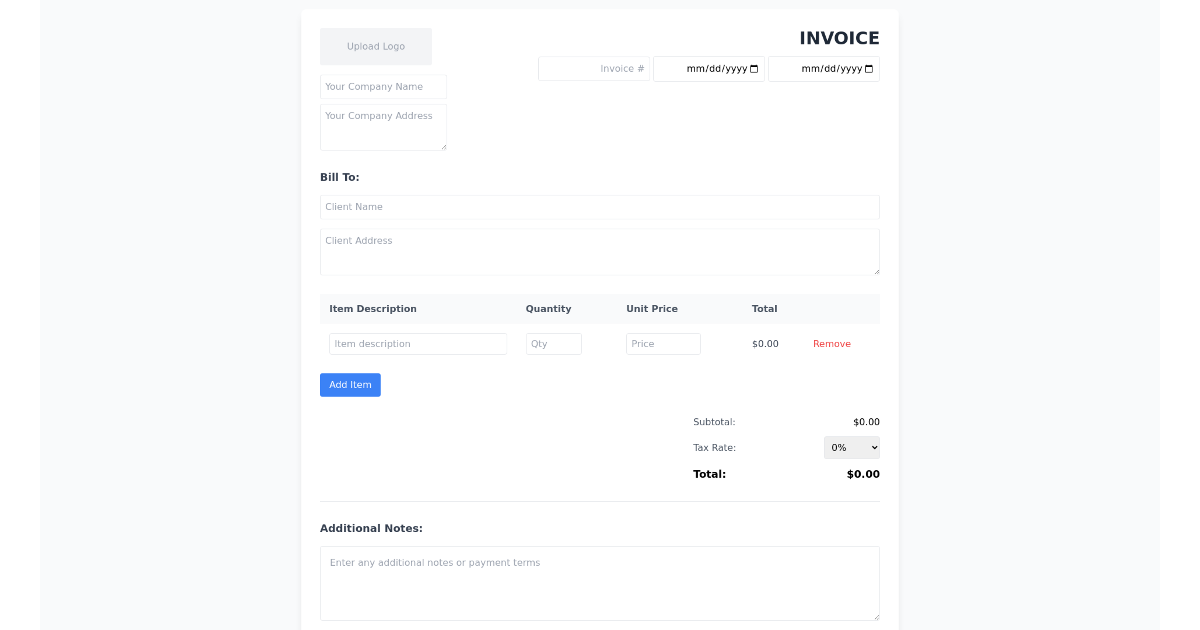Image resolution: width=1200 pixels, height=630 pixels.
Task: Focus the Client Name field
Action: coord(599,207)
